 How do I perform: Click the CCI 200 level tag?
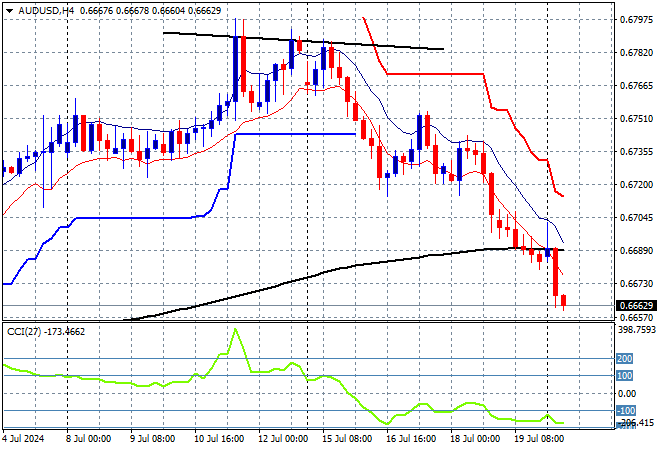(625, 359)
